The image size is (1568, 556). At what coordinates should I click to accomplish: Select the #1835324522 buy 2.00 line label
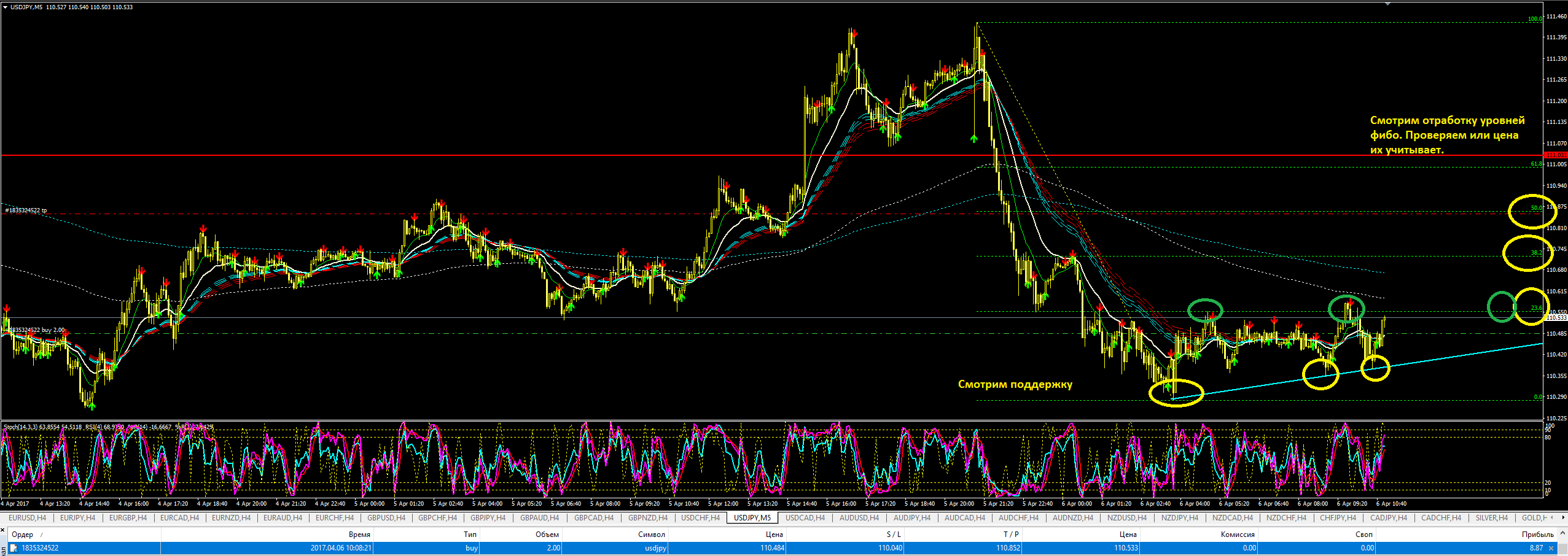pos(34,330)
